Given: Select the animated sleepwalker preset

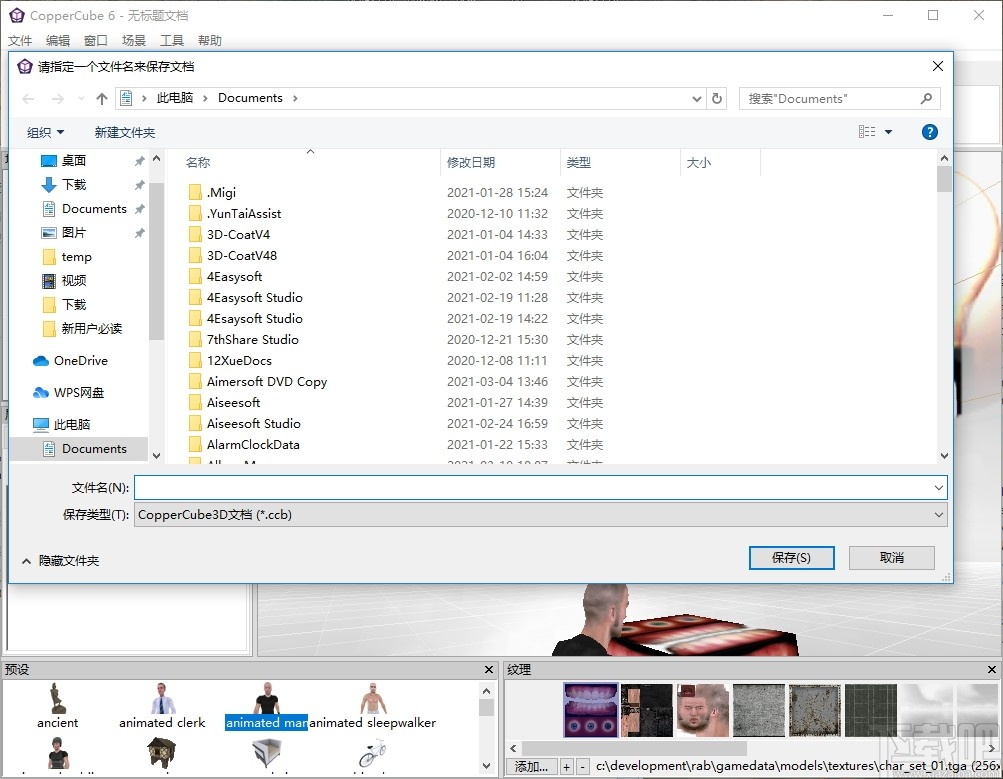Looking at the screenshot, I should click(373, 706).
